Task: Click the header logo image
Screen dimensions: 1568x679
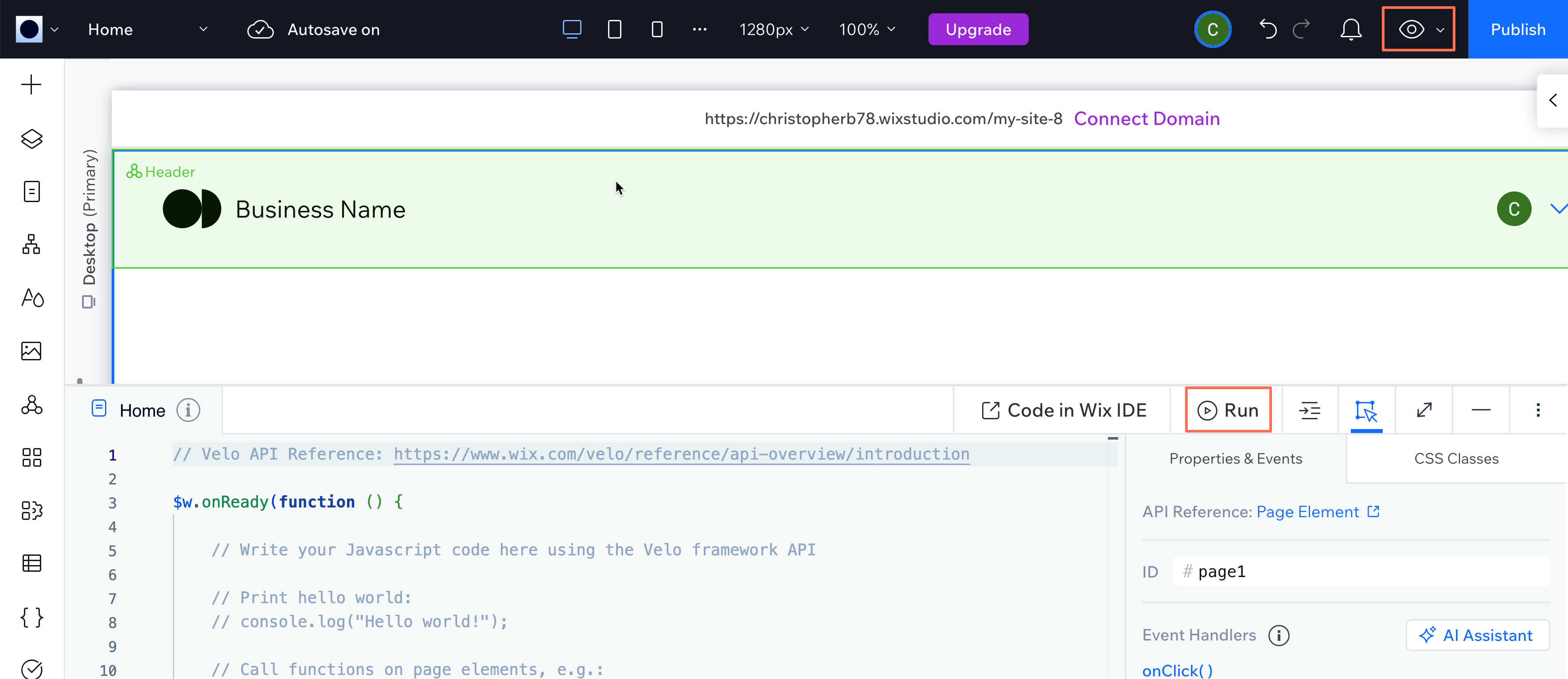Action: [192, 209]
